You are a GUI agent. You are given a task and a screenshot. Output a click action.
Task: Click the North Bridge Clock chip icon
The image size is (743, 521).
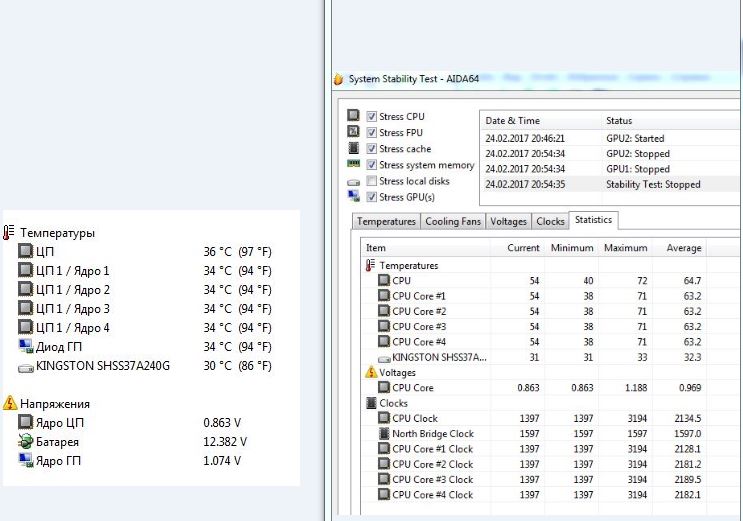click(384, 433)
